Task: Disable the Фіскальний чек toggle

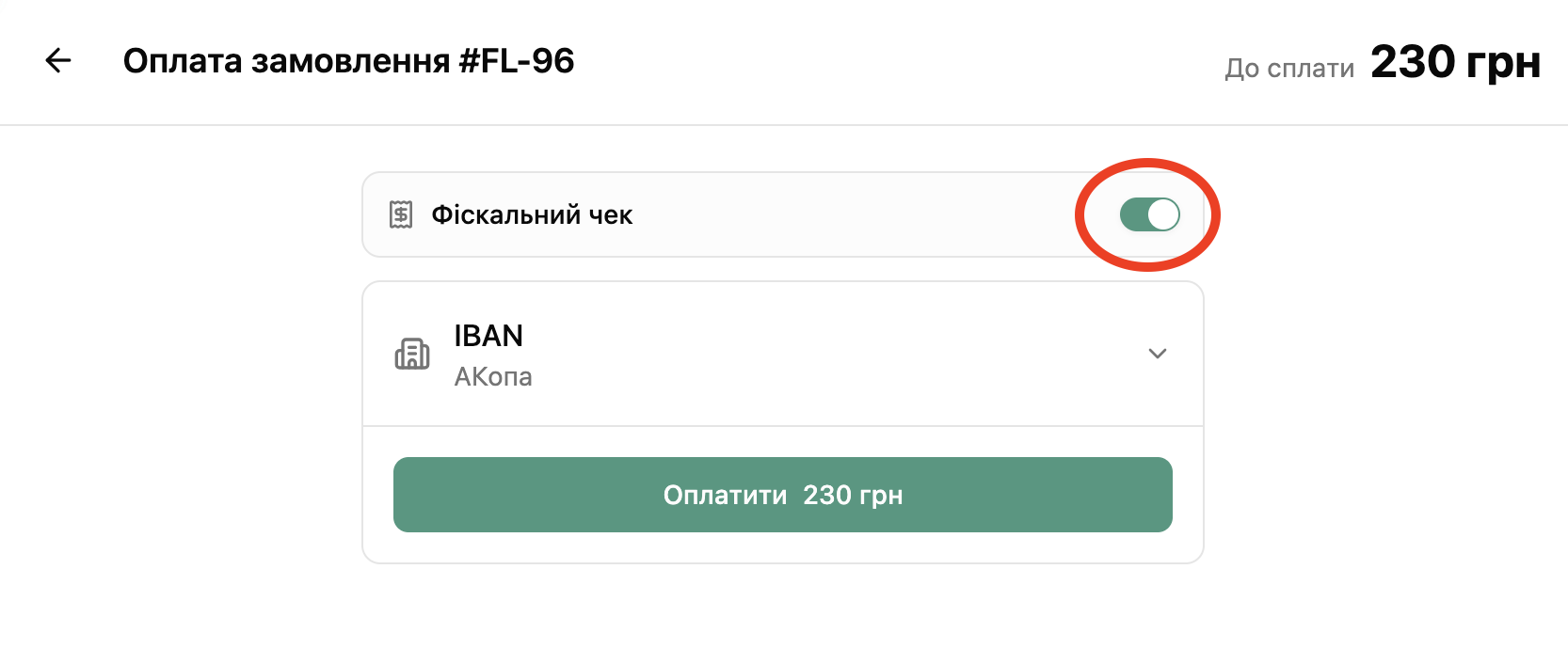Action: click(x=1149, y=214)
